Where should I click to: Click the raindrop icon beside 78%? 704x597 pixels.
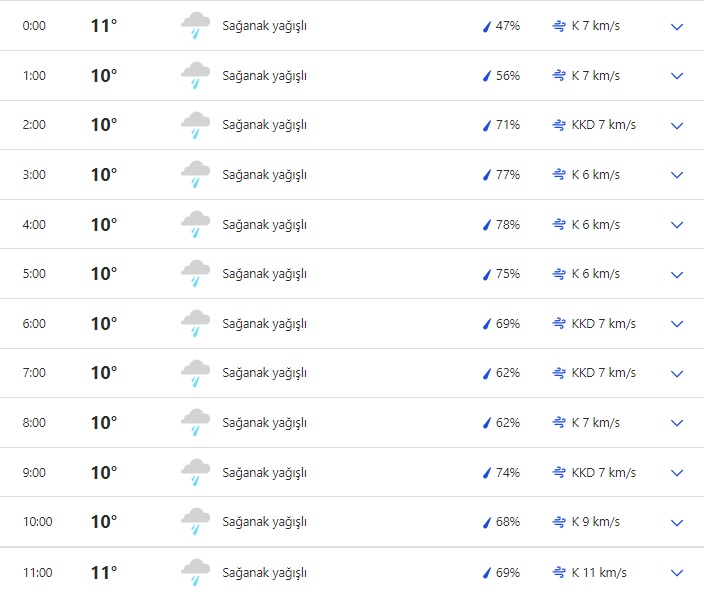tap(488, 225)
